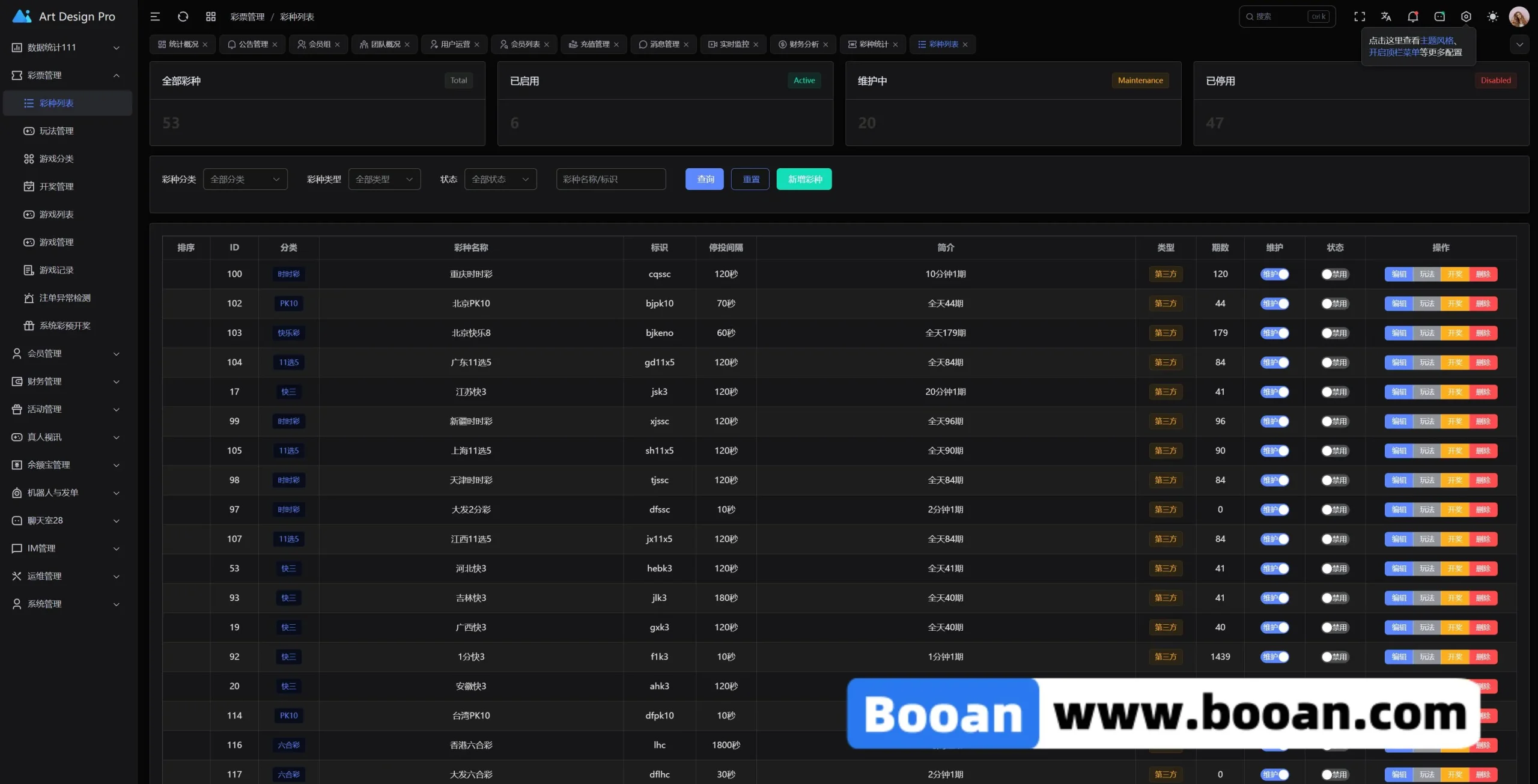This screenshot has width=1538, height=784.
Task: Click the red 删除 button for 北京快乐8
Action: [1483, 333]
